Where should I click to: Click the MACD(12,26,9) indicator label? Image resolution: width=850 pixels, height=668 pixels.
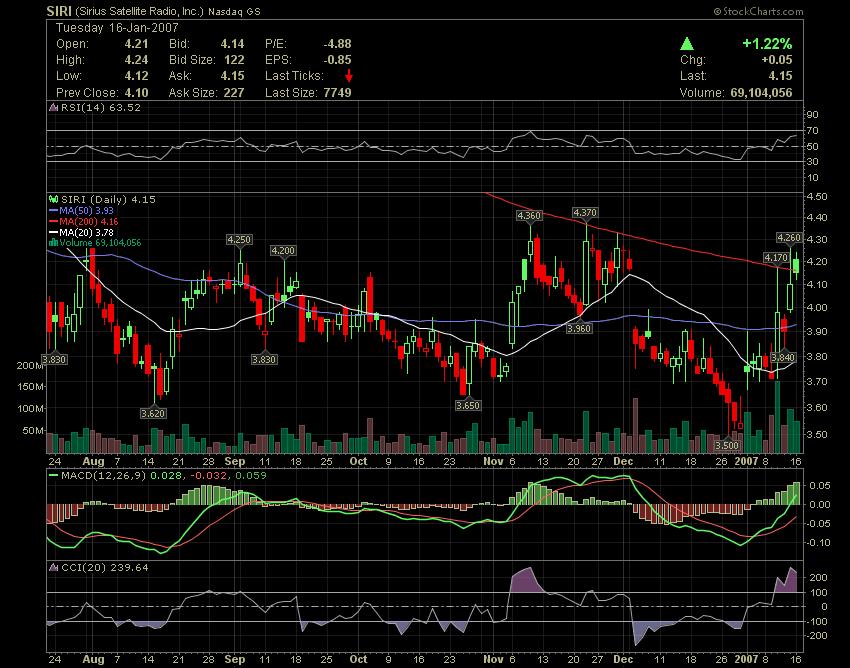click(x=104, y=476)
